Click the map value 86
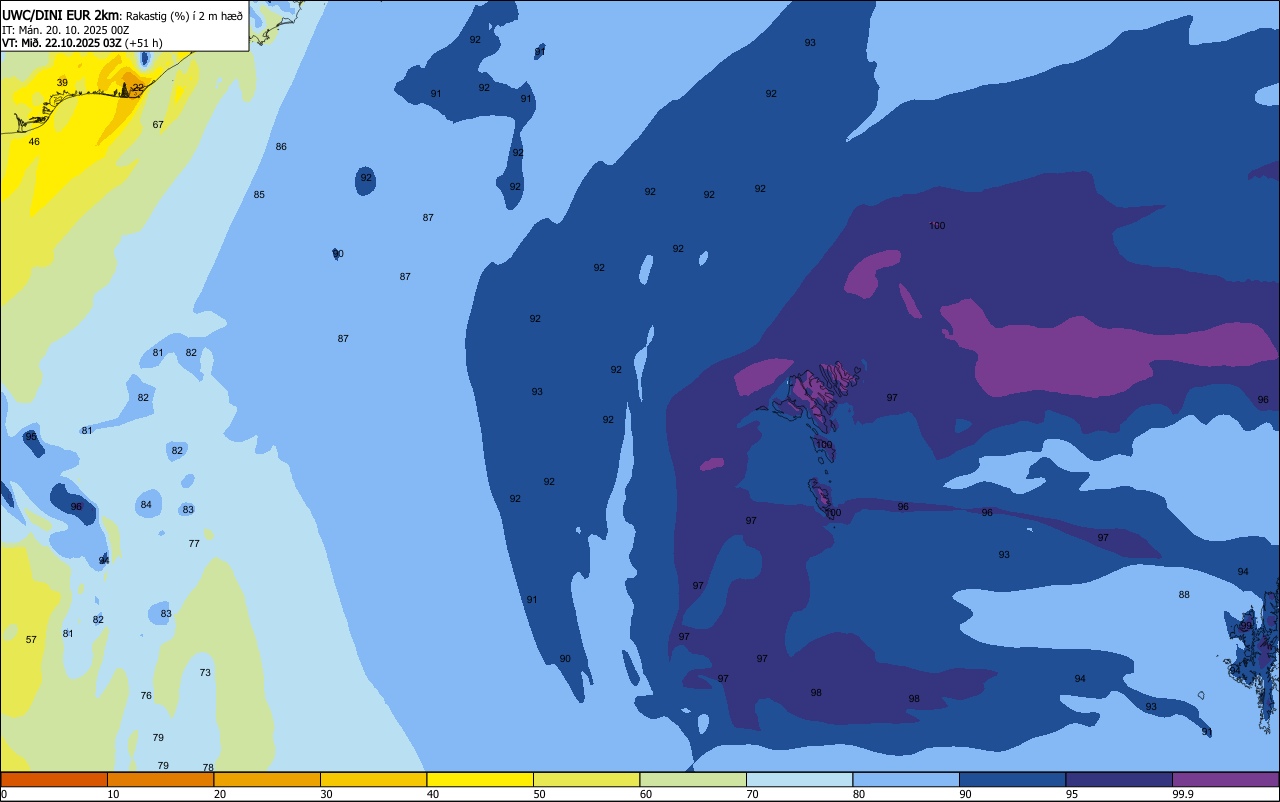The width and height of the screenshot is (1280, 802). pyautogui.click(x=281, y=147)
